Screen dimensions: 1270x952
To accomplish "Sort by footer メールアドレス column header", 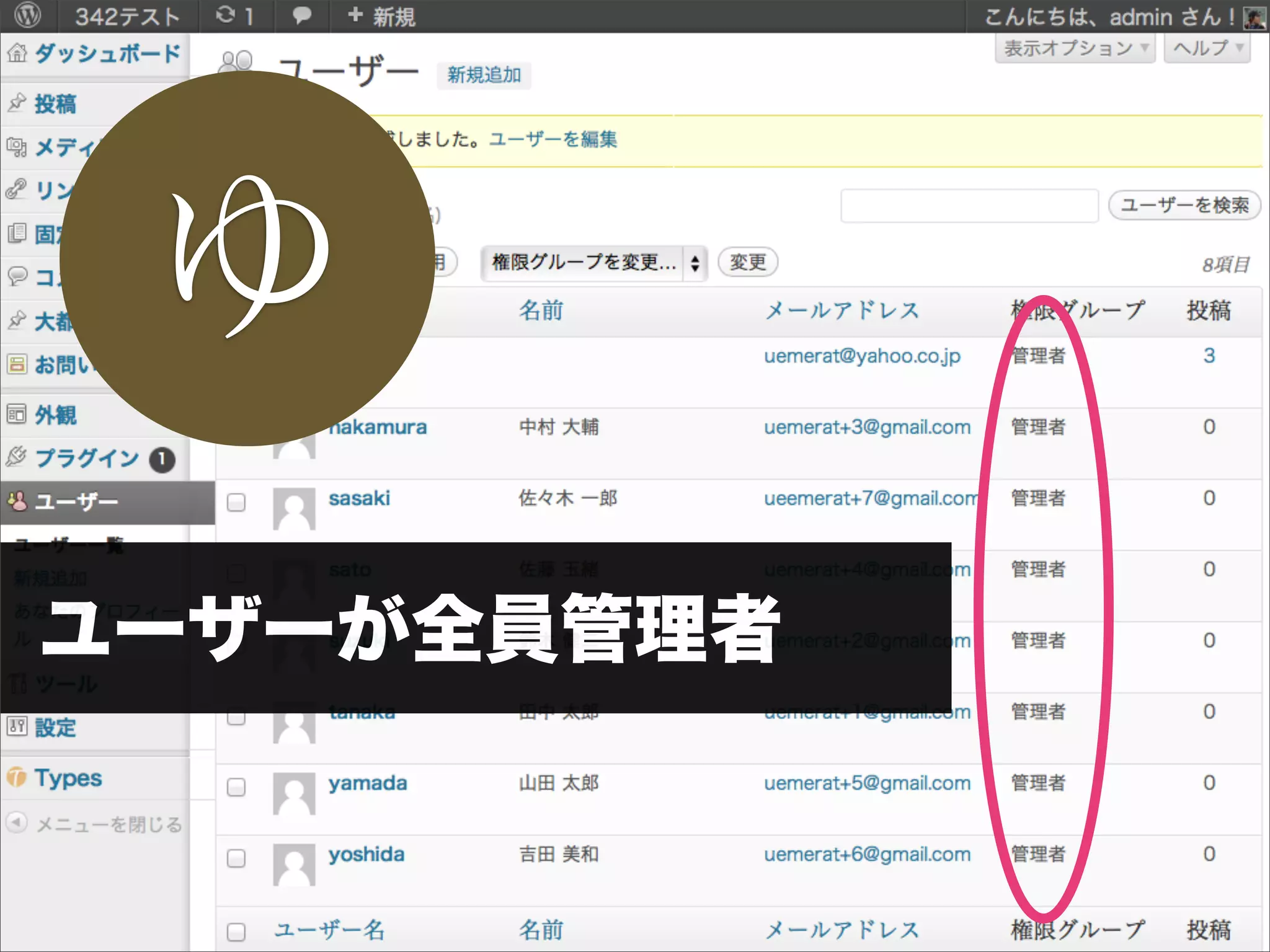I will (x=841, y=930).
